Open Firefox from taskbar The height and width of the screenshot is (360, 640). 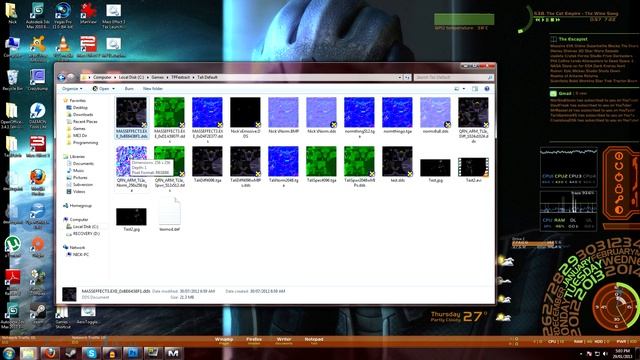(50, 353)
